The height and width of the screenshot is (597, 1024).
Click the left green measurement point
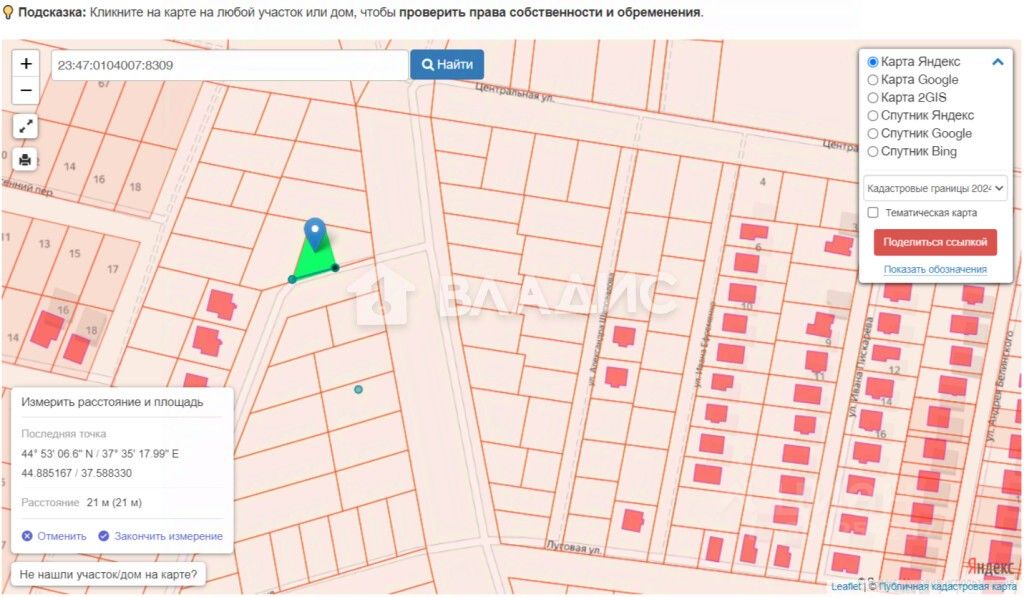pos(292,280)
